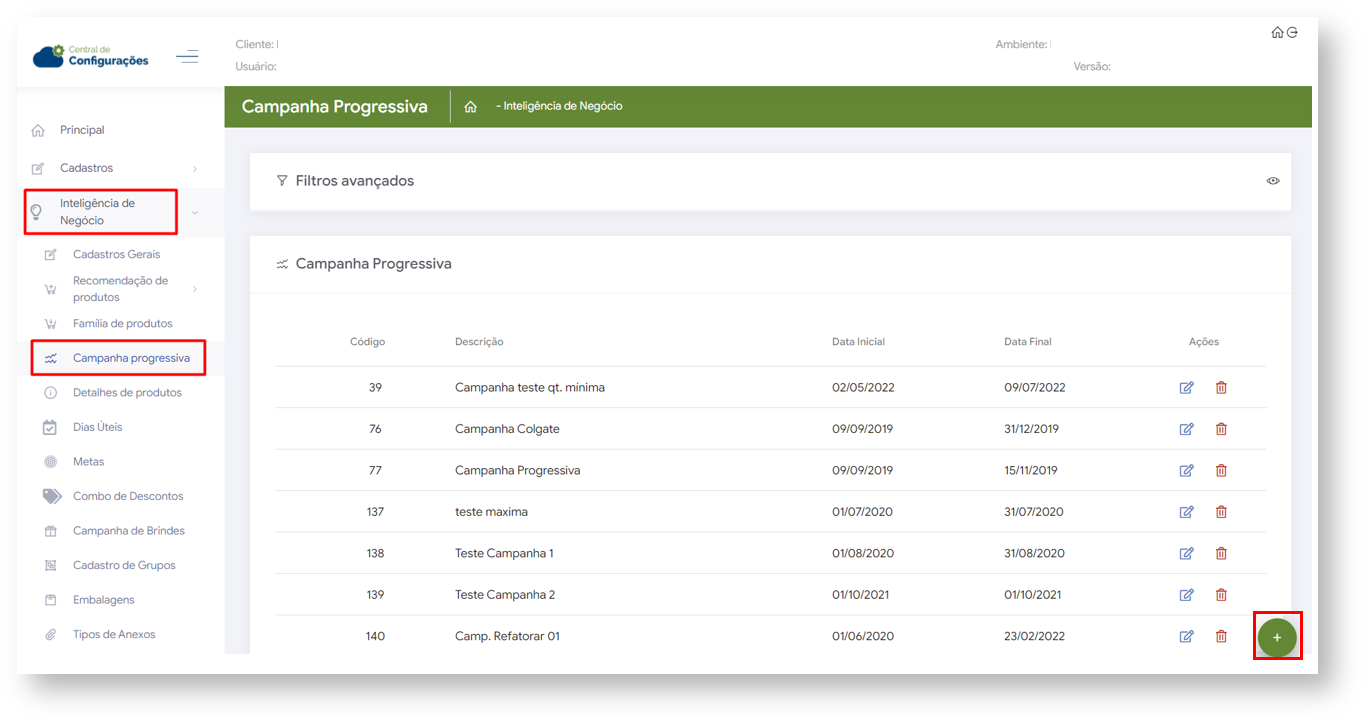Click the logout icon in the top right
Viewport: 1366px width, 722px height.
point(1292,33)
